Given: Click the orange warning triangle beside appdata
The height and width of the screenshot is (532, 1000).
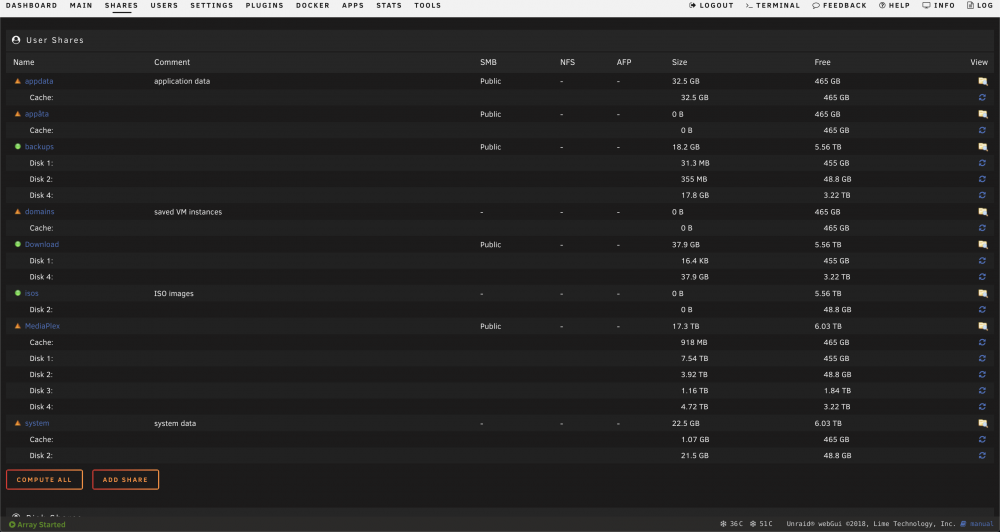Looking at the screenshot, I should [x=18, y=81].
